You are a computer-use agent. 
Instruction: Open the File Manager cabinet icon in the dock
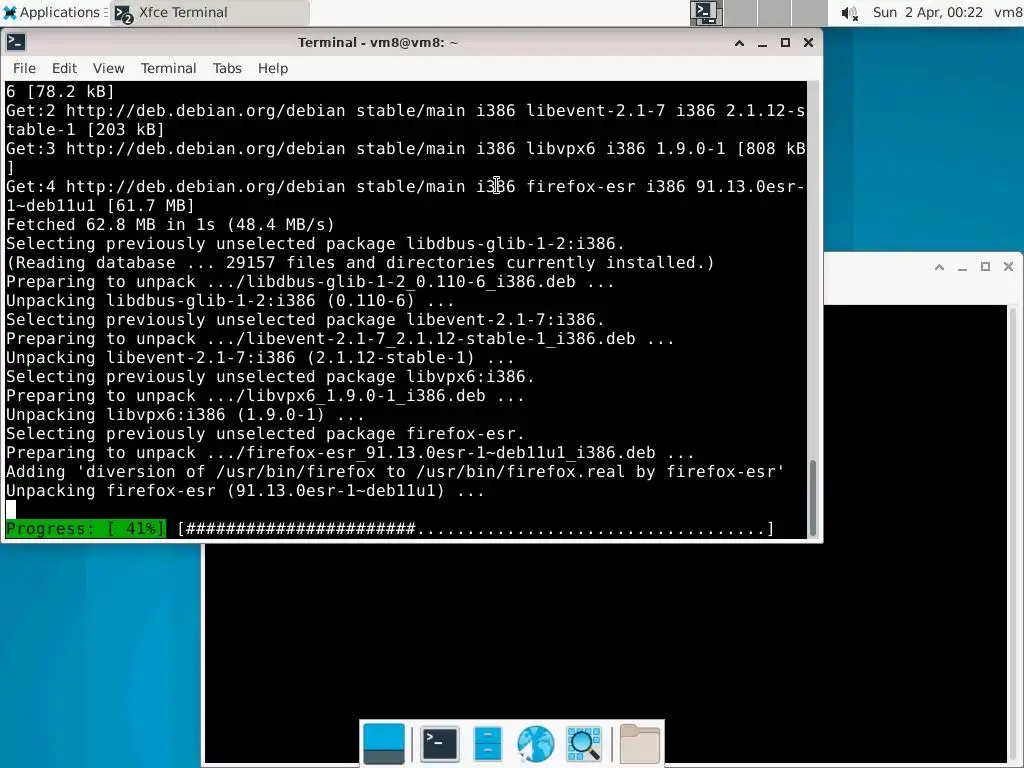[487, 743]
